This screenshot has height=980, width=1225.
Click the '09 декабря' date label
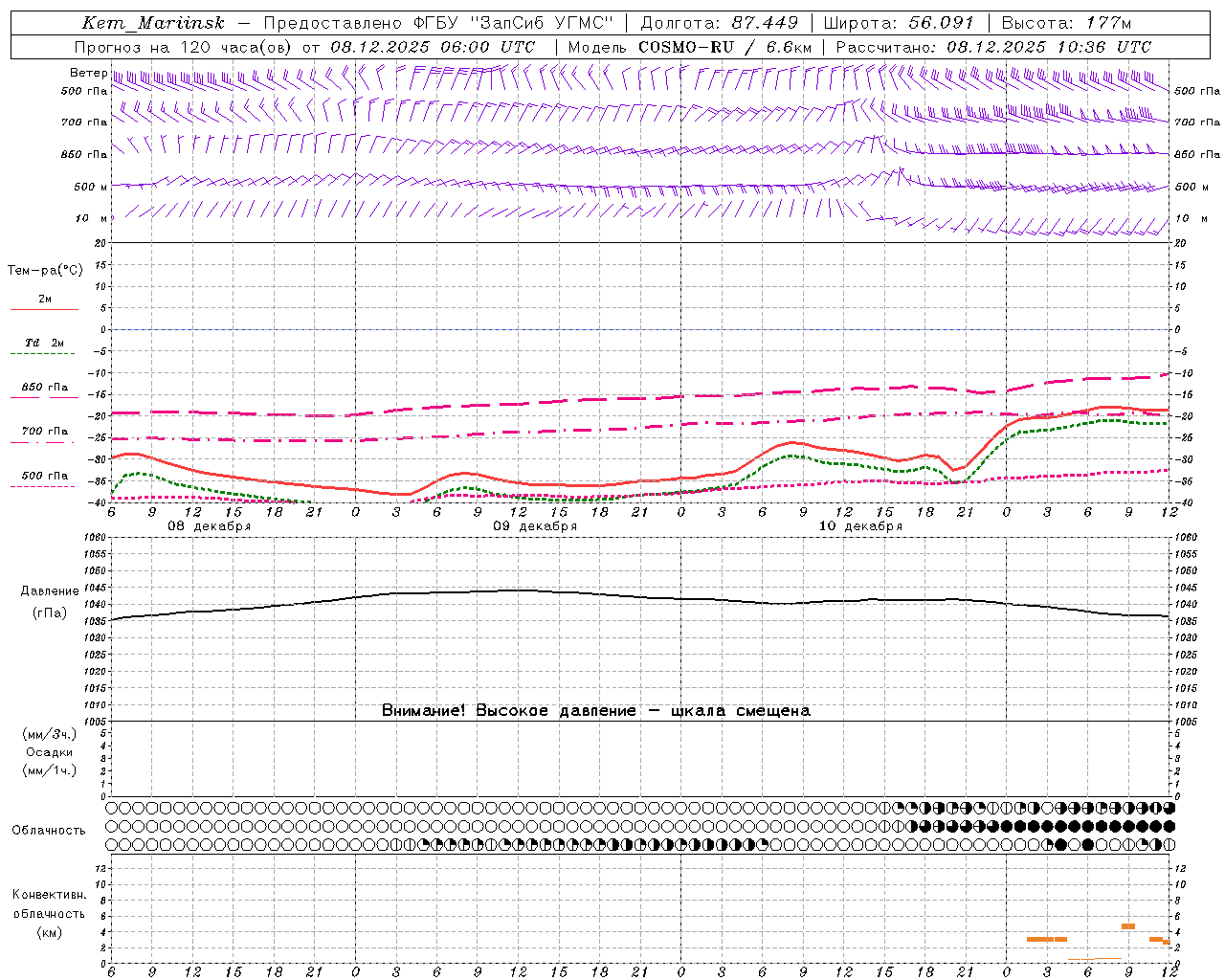pyautogui.click(x=535, y=526)
